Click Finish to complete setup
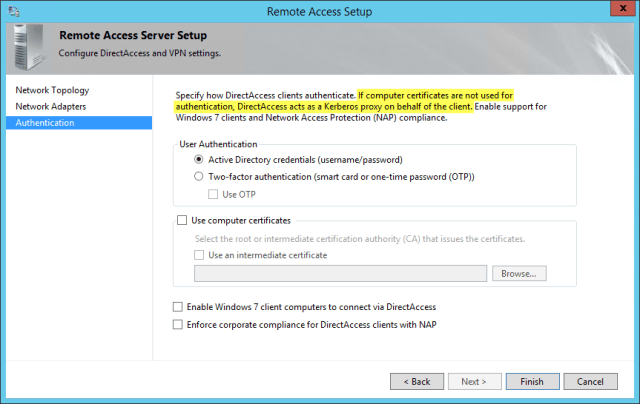This screenshot has width=640, height=404. (532, 381)
